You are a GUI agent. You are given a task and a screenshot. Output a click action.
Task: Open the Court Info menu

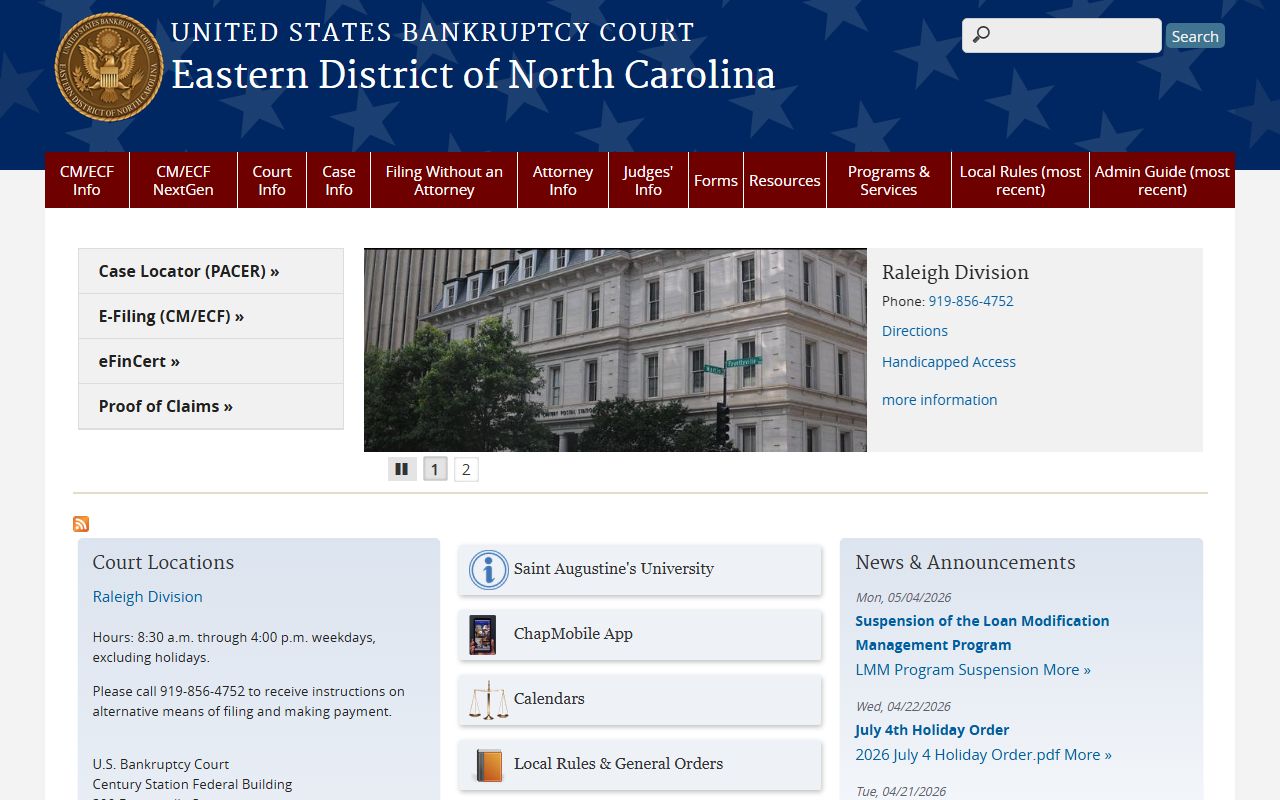click(272, 180)
